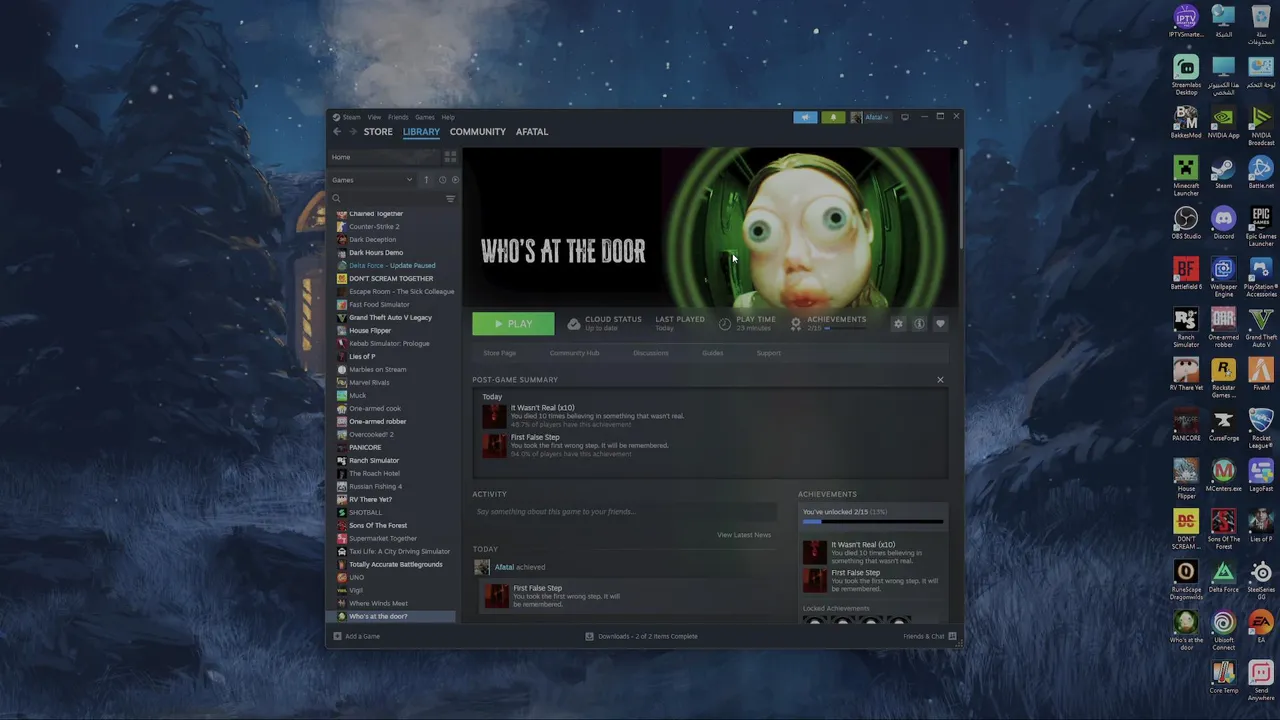
Task: Open Big Picture mode monitor icon
Action: [905, 117]
